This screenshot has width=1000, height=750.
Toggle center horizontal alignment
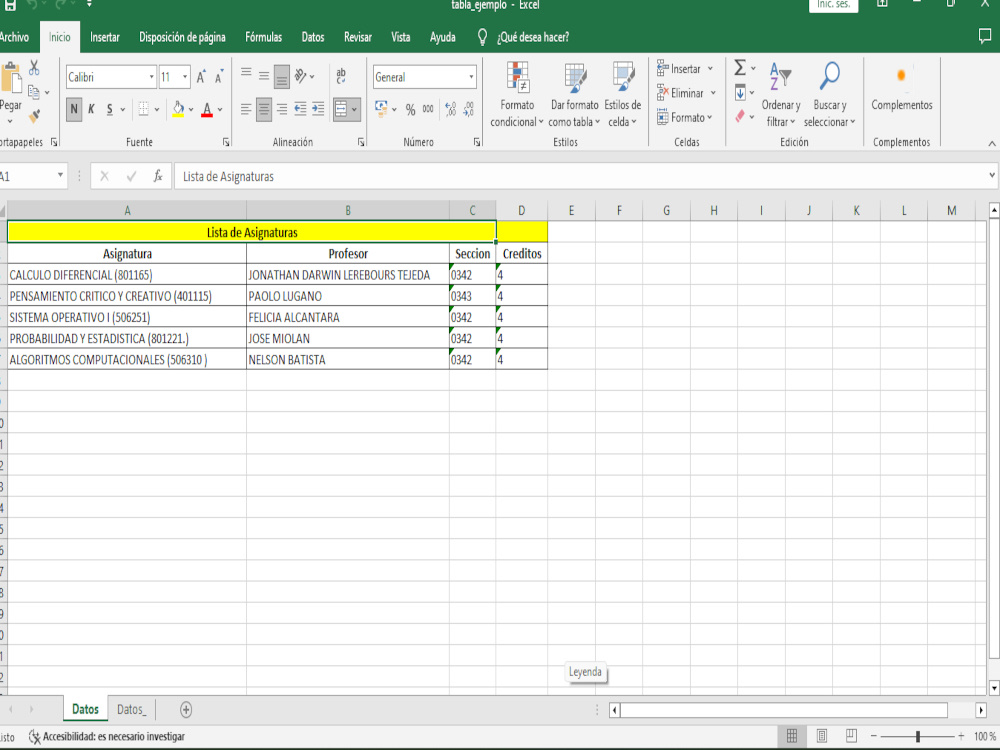point(264,109)
